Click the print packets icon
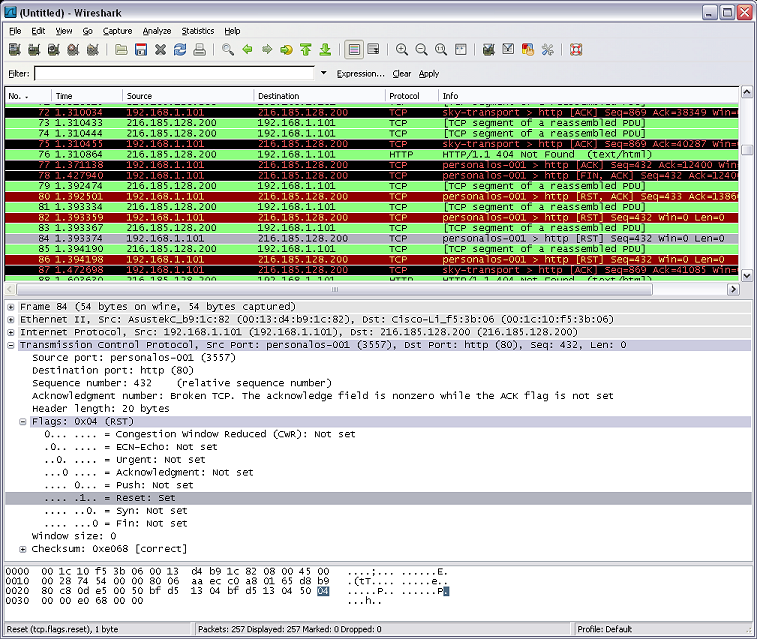This screenshot has height=639, width=757. [199, 49]
